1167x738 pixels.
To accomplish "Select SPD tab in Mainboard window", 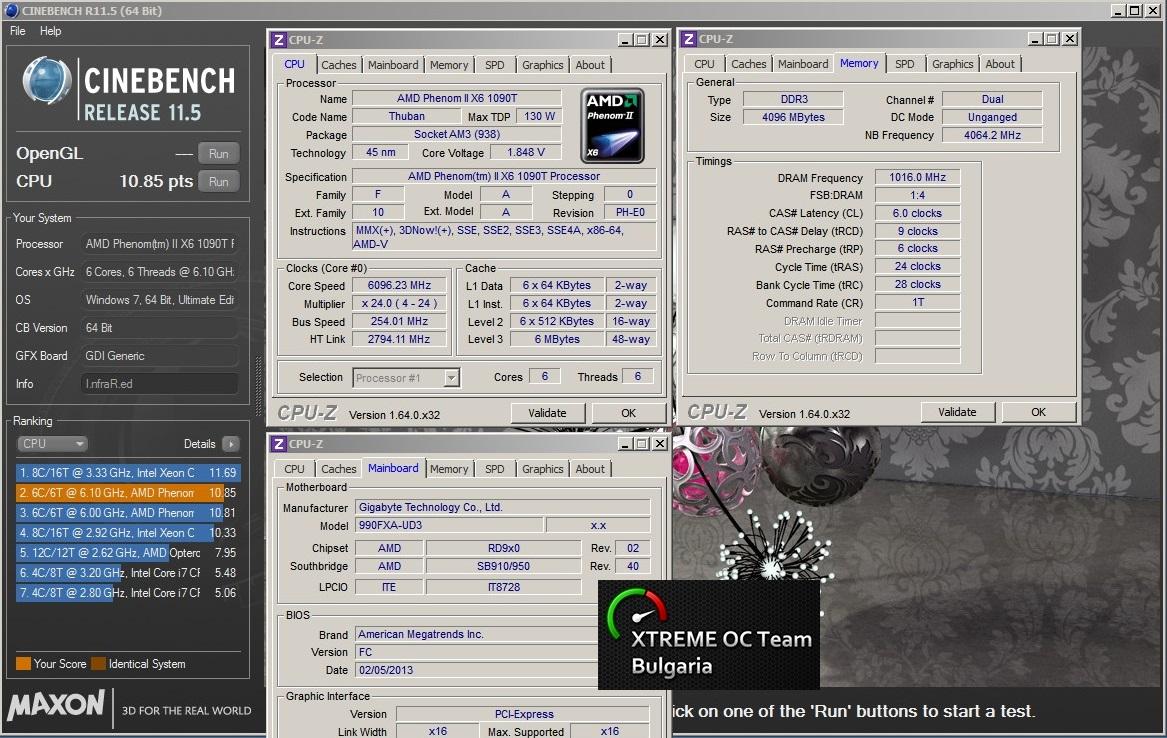I will click(x=494, y=469).
